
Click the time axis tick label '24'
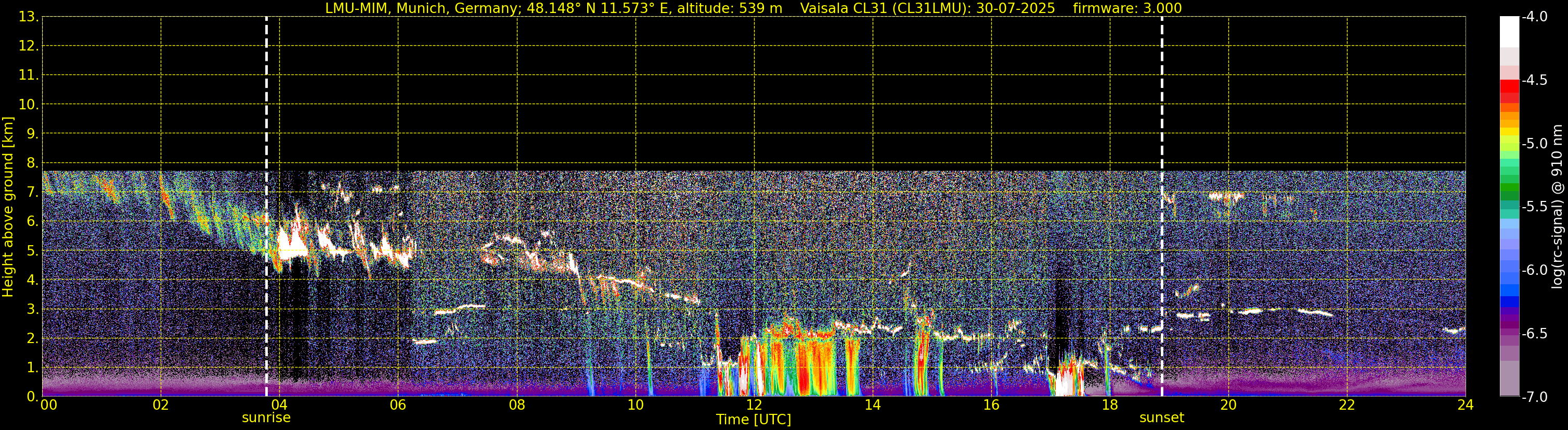(x=1465, y=406)
